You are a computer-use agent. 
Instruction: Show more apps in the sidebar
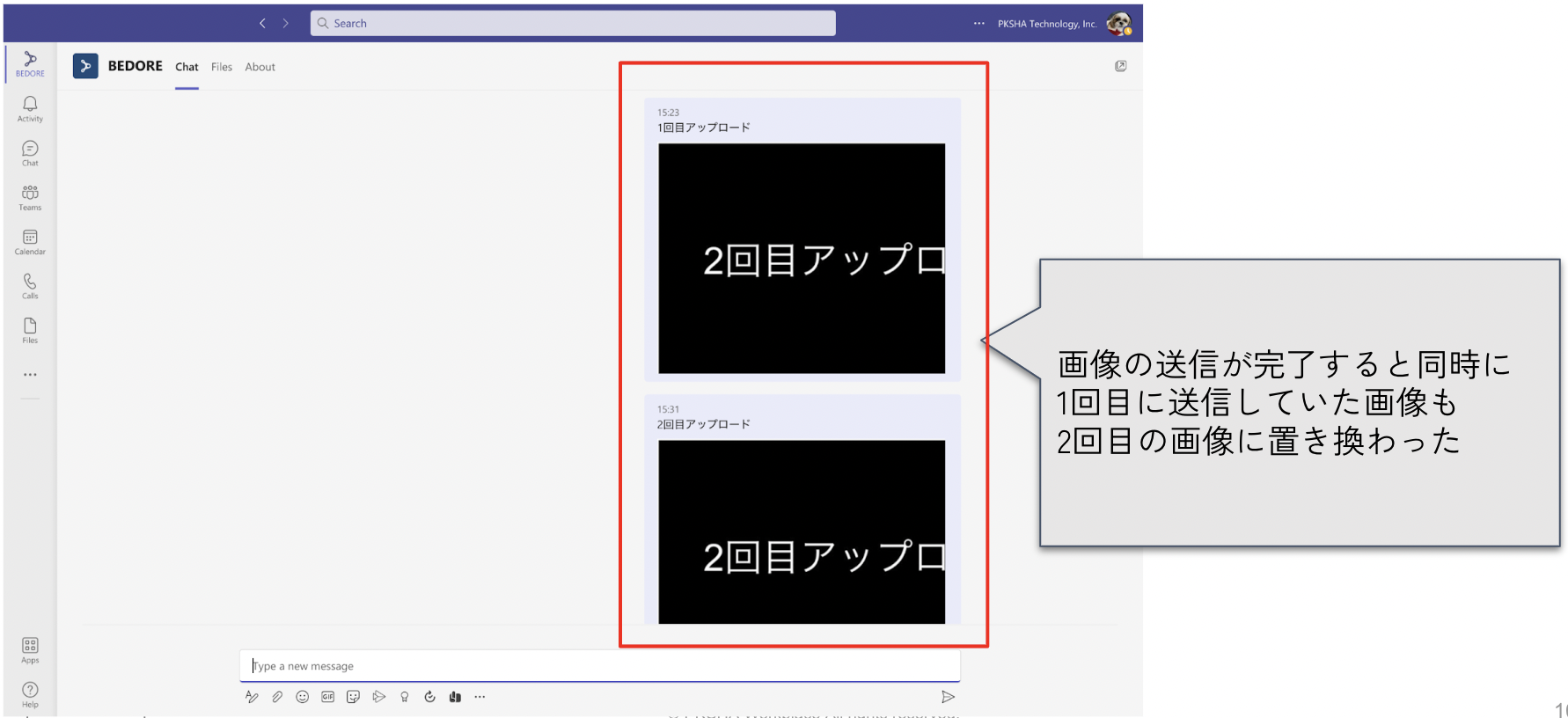tap(30, 375)
